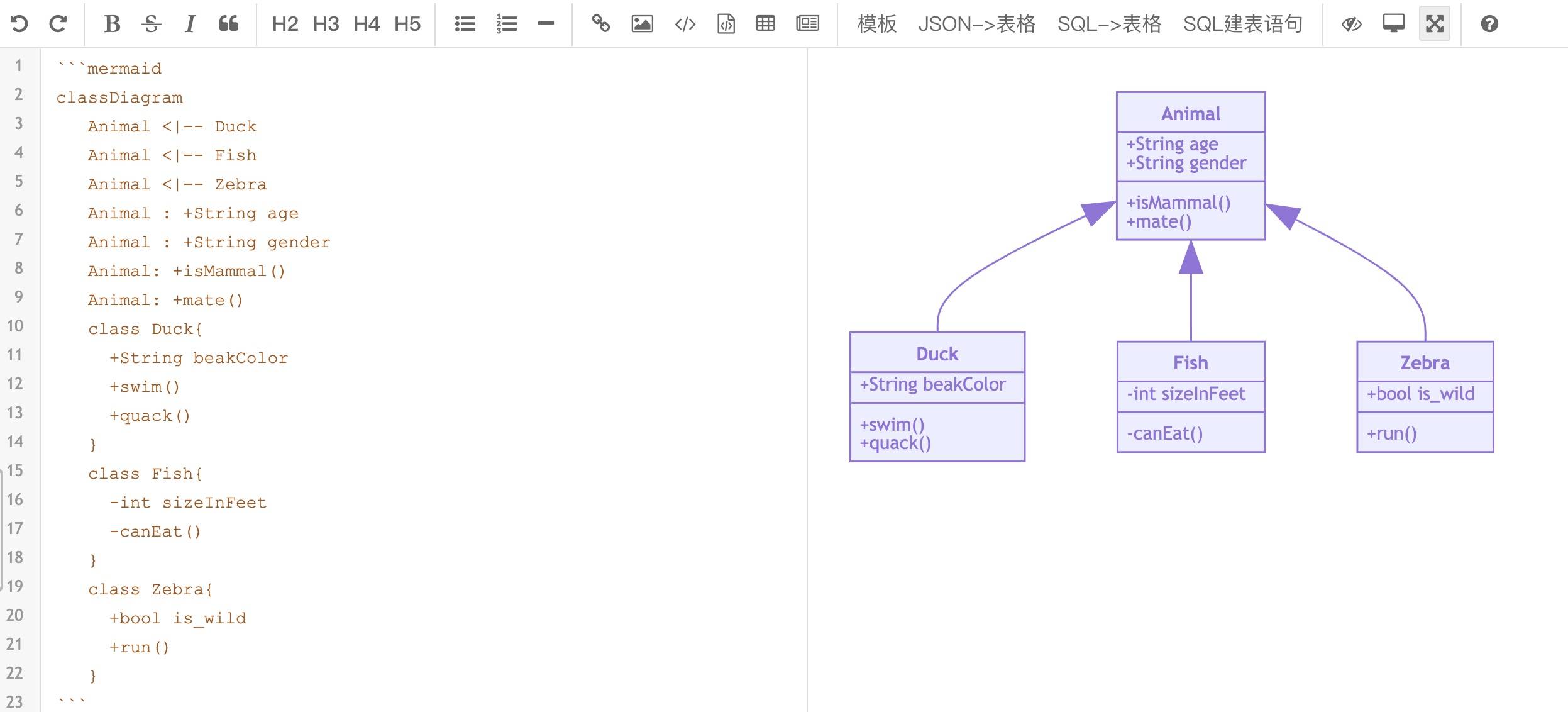The width and height of the screenshot is (1568, 712).
Task: Click the Duck class box title
Action: click(x=937, y=354)
